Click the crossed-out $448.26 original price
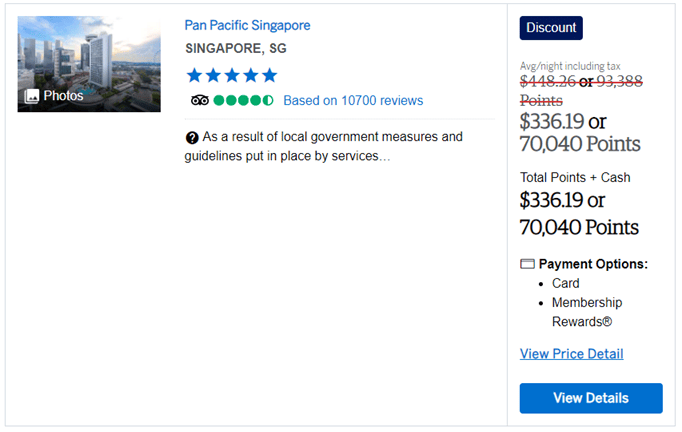The image size is (682, 432). [x=548, y=82]
